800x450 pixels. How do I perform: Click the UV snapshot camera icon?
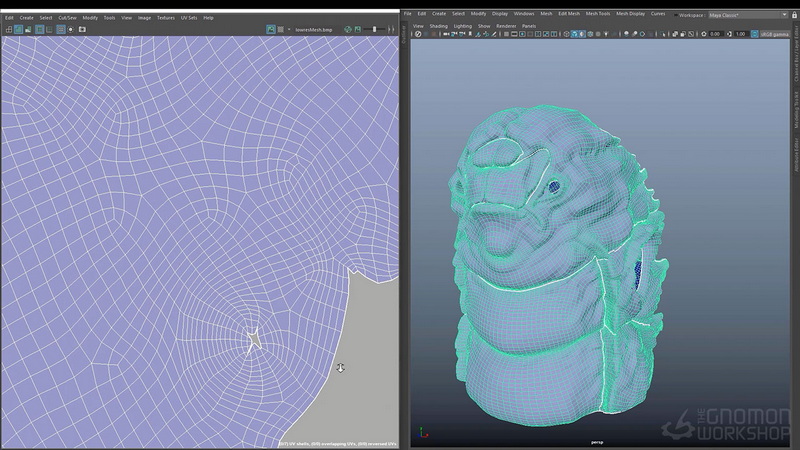[x=82, y=30]
